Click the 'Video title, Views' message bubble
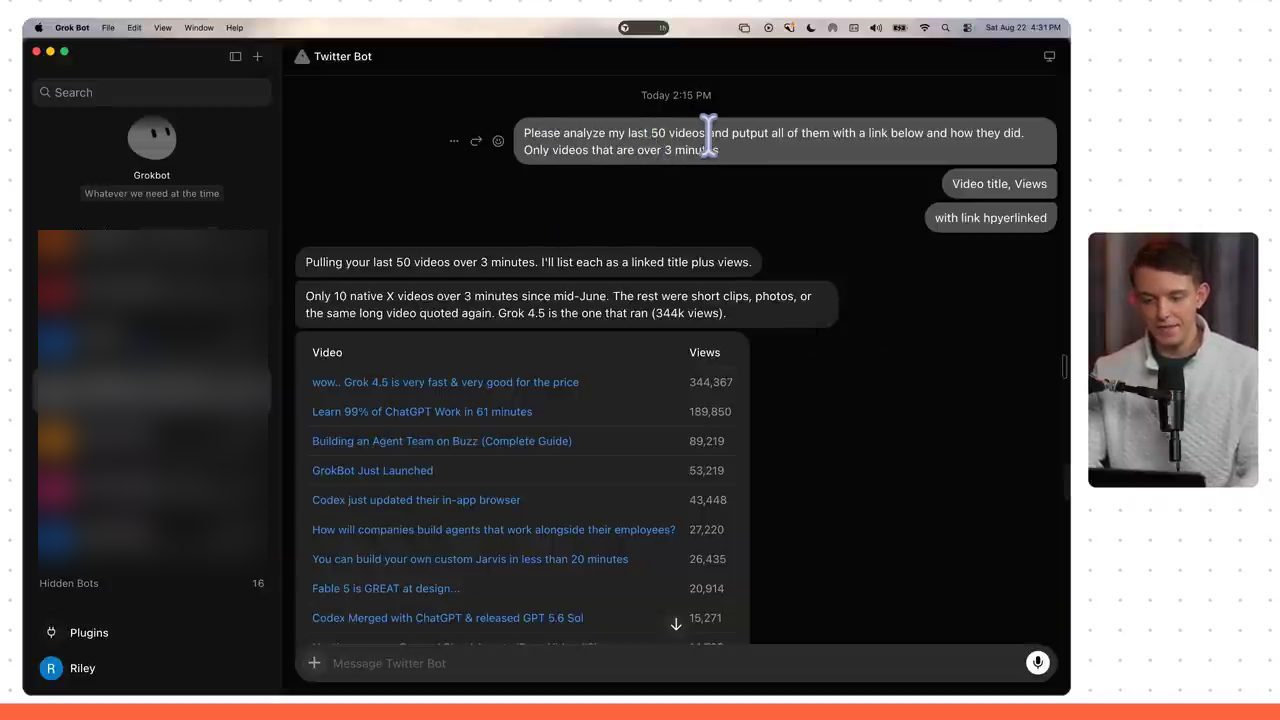The width and height of the screenshot is (1280, 720). [x=999, y=184]
